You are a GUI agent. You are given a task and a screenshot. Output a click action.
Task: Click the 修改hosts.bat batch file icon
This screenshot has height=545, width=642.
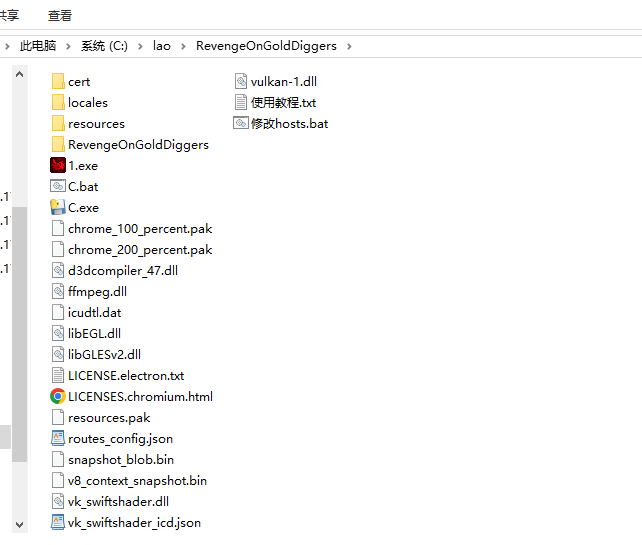pyautogui.click(x=241, y=124)
